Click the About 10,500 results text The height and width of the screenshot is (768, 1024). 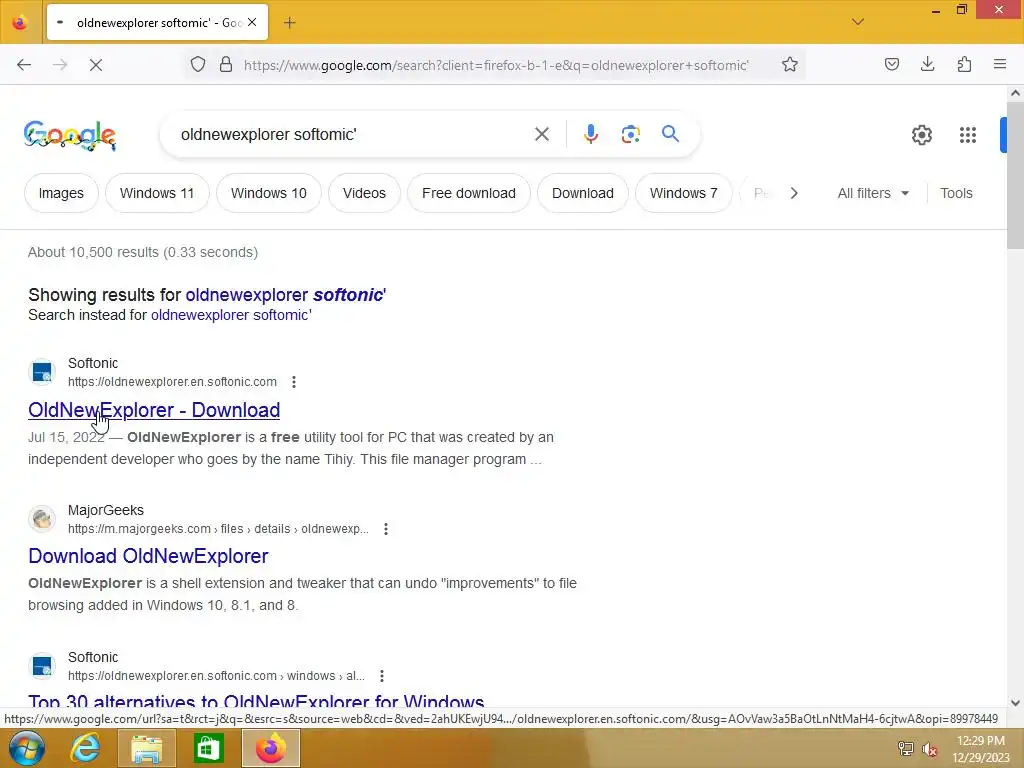click(x=143, y=252)
